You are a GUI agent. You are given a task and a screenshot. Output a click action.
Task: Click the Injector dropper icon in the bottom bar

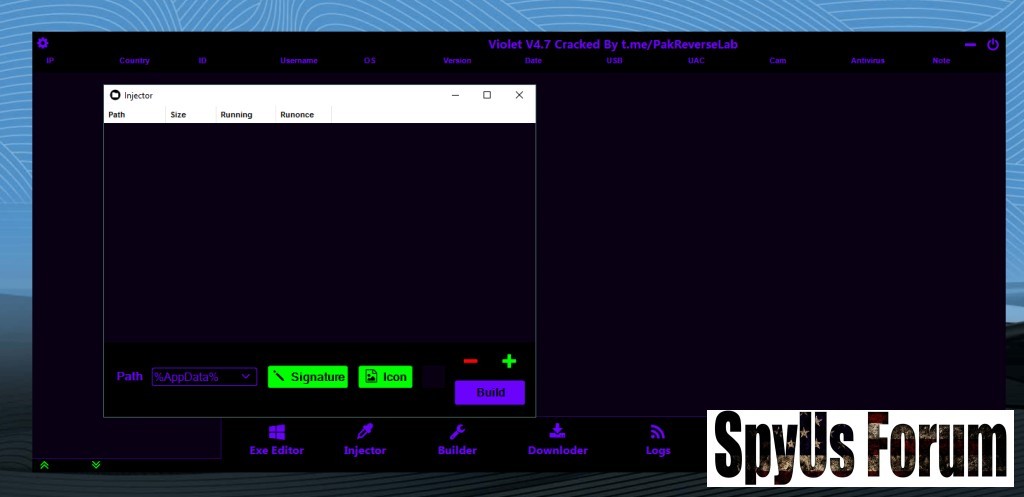[365, 432]
